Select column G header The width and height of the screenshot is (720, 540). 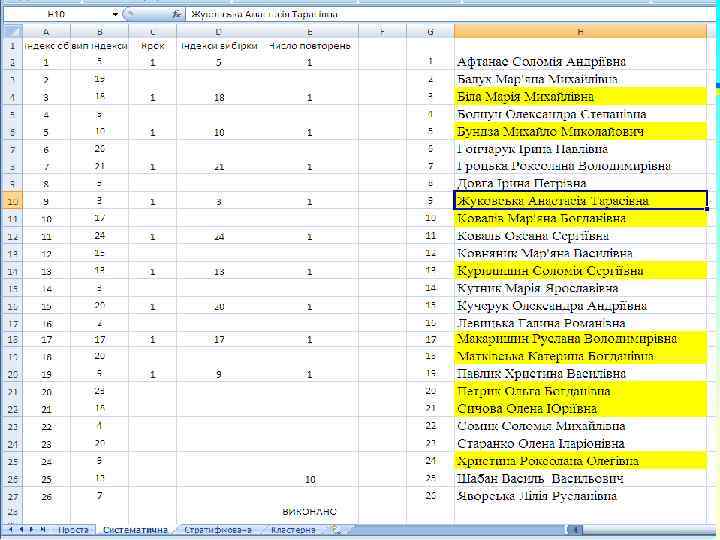430,32
